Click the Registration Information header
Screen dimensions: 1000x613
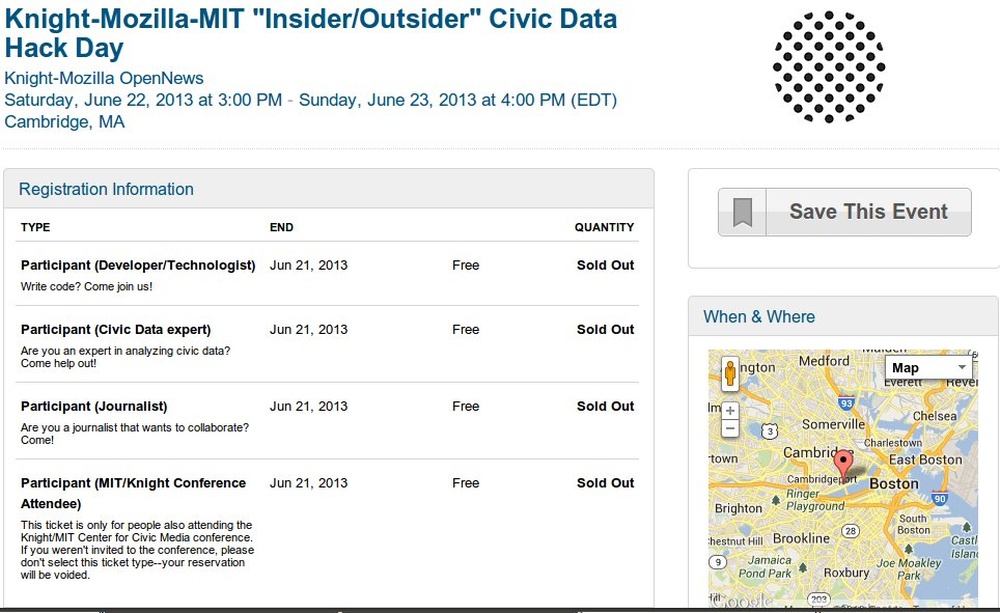pos(106,189)
